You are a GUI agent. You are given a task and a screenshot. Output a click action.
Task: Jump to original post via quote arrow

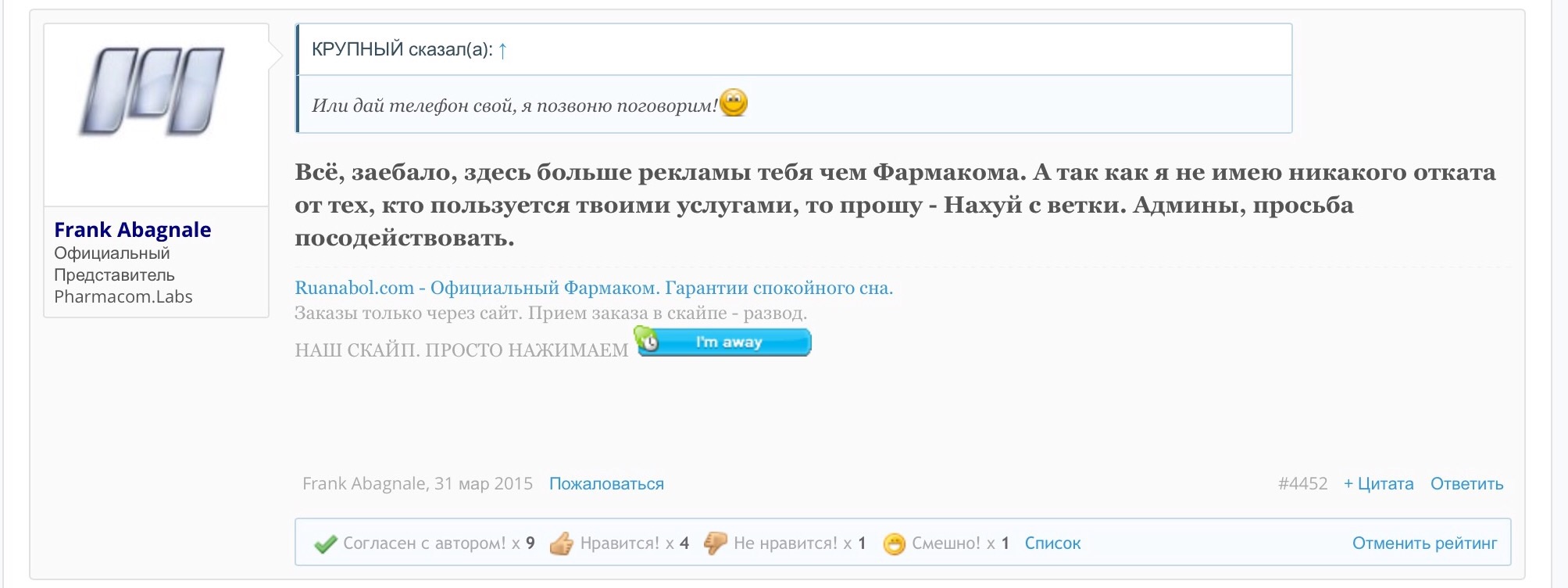tap(502, 51)
